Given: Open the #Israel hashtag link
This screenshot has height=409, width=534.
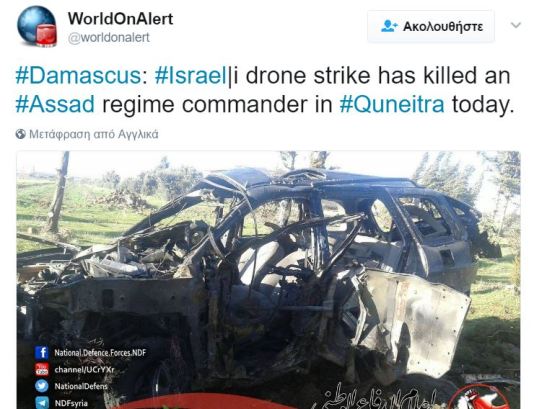Looking at the screenshot, I should [x=191, y=76].
